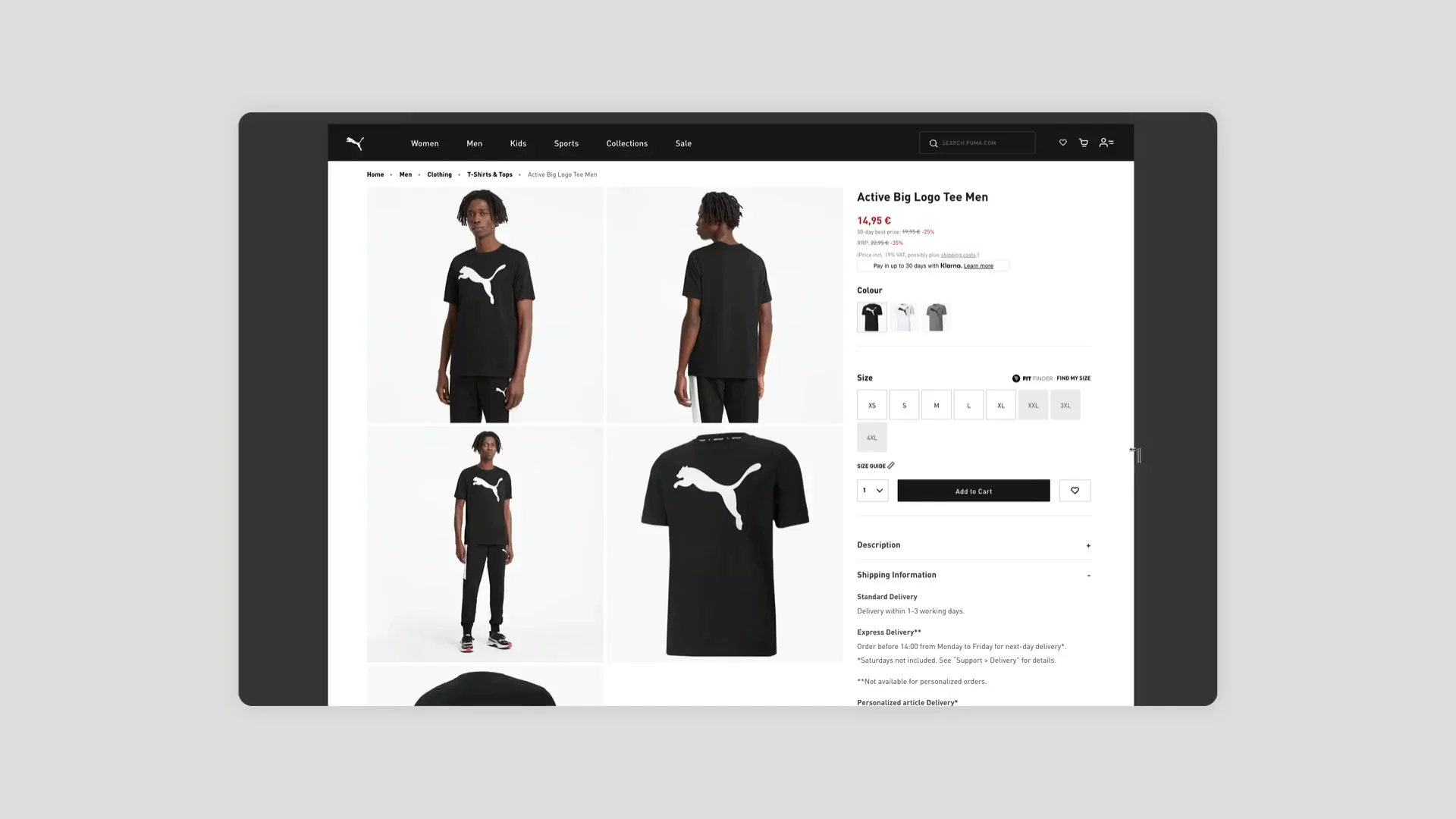
Task: Add item to wishlist heart icon
Action: (x=1074, y=490)
